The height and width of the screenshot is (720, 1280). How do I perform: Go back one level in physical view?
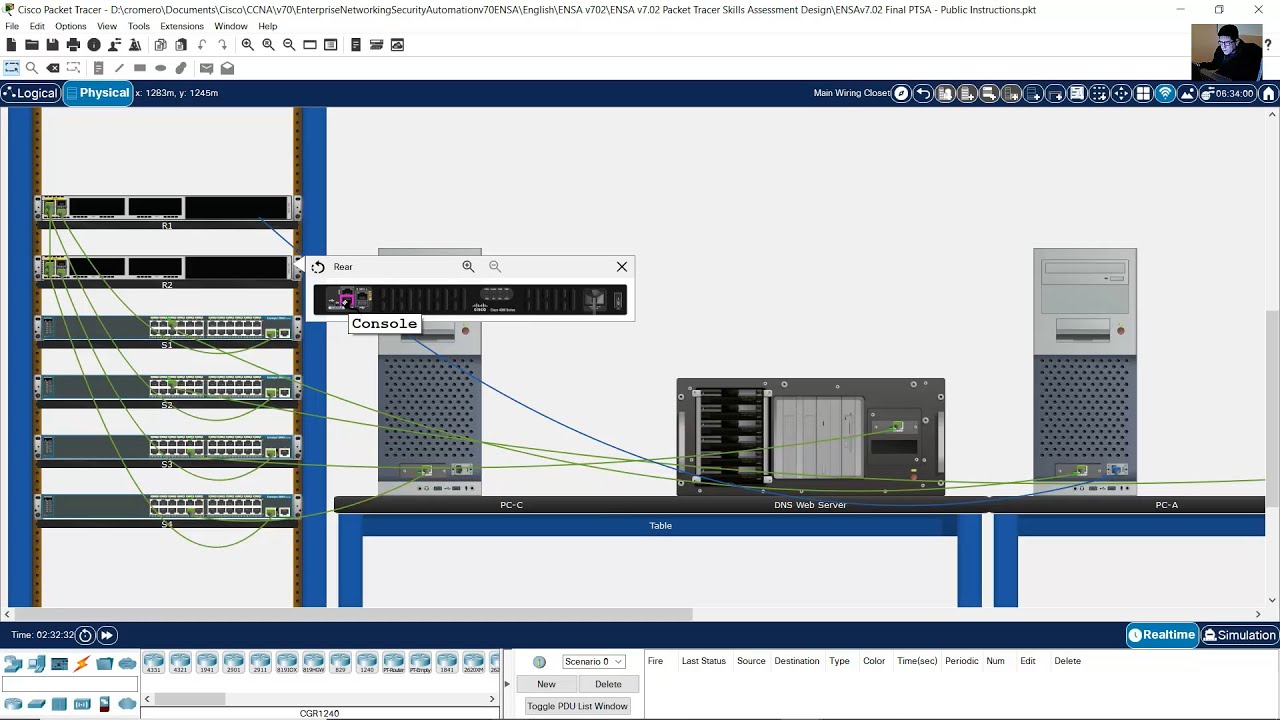923,93
